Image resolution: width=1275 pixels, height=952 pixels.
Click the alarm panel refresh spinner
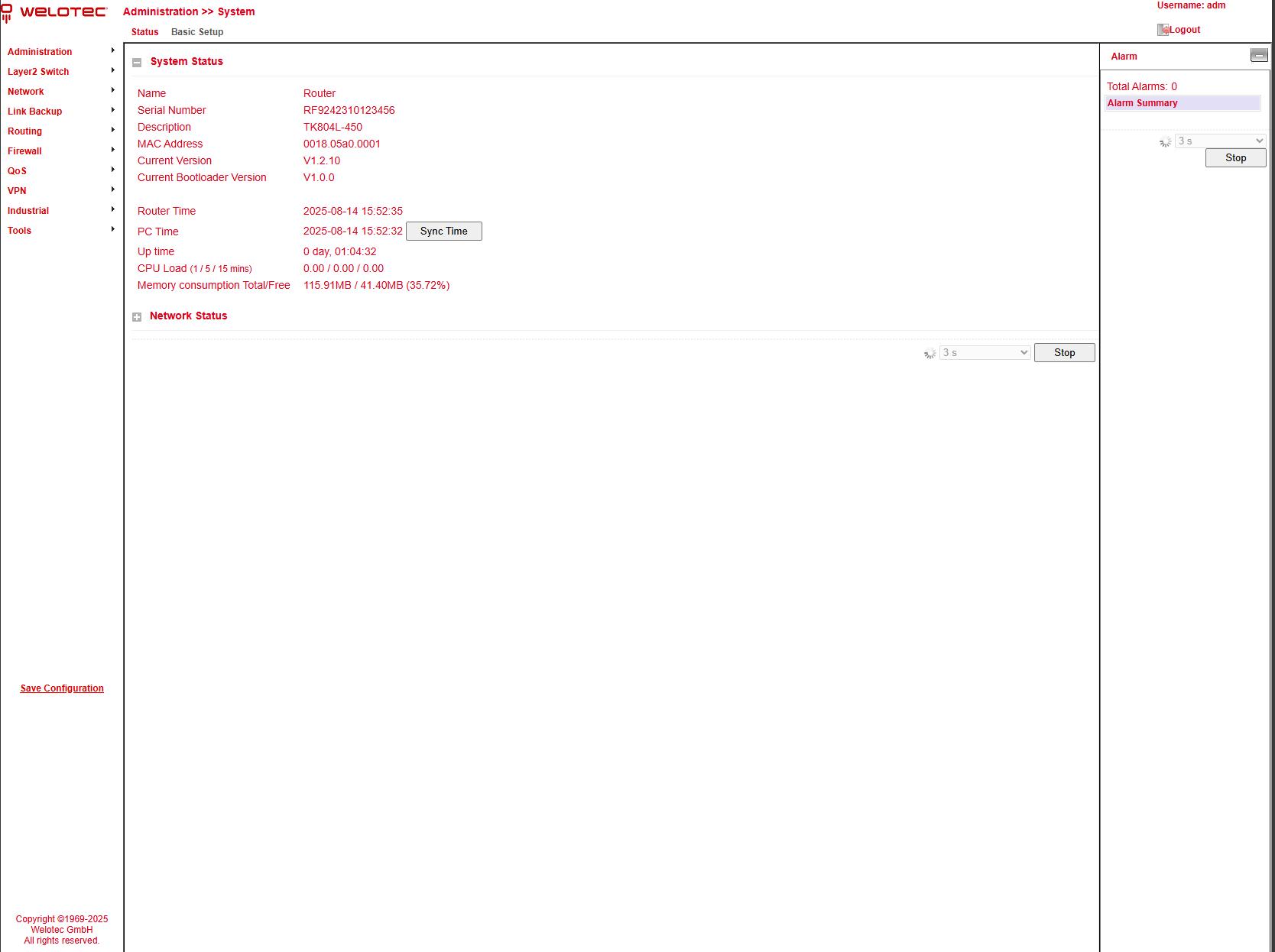point(1165,142)
